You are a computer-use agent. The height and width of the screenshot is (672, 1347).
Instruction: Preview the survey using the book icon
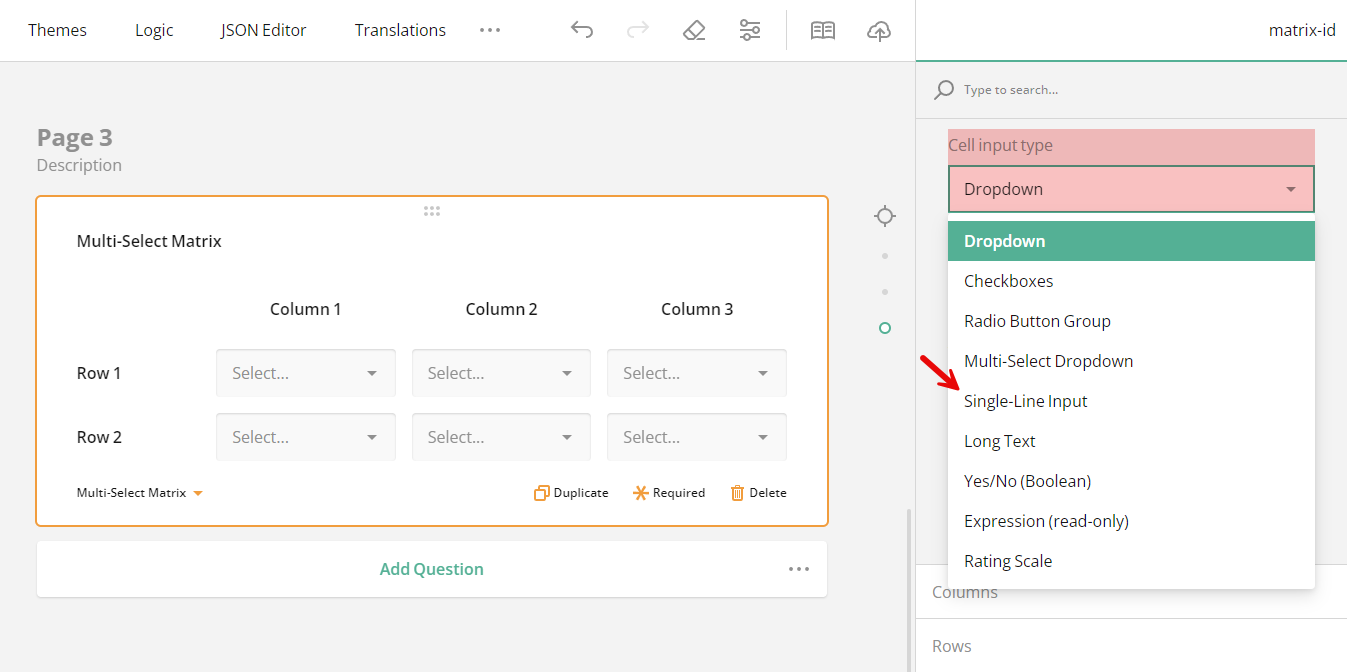(823, 30)
